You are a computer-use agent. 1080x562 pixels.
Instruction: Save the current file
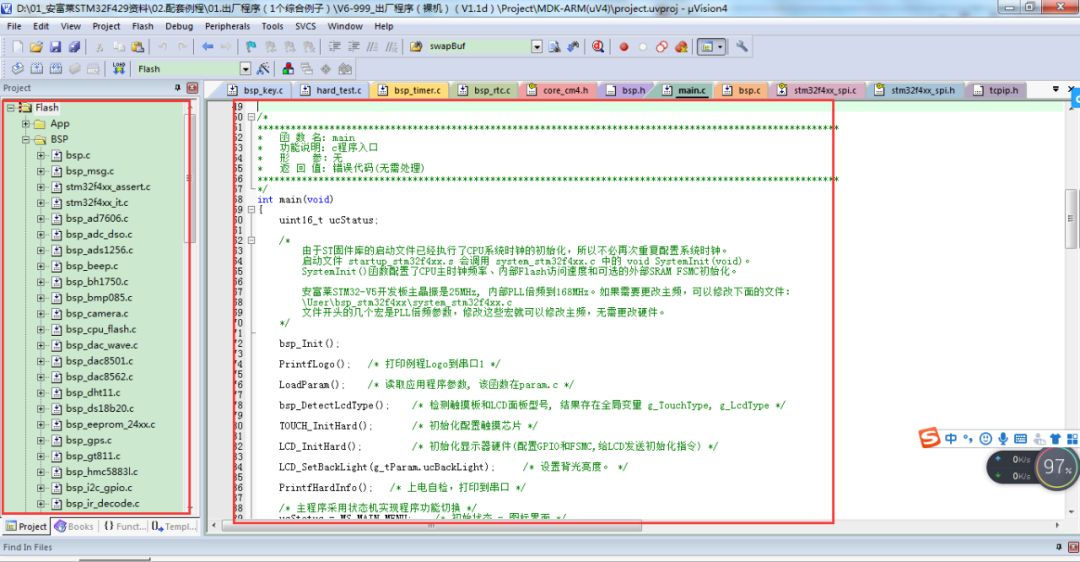coord(55,47)
